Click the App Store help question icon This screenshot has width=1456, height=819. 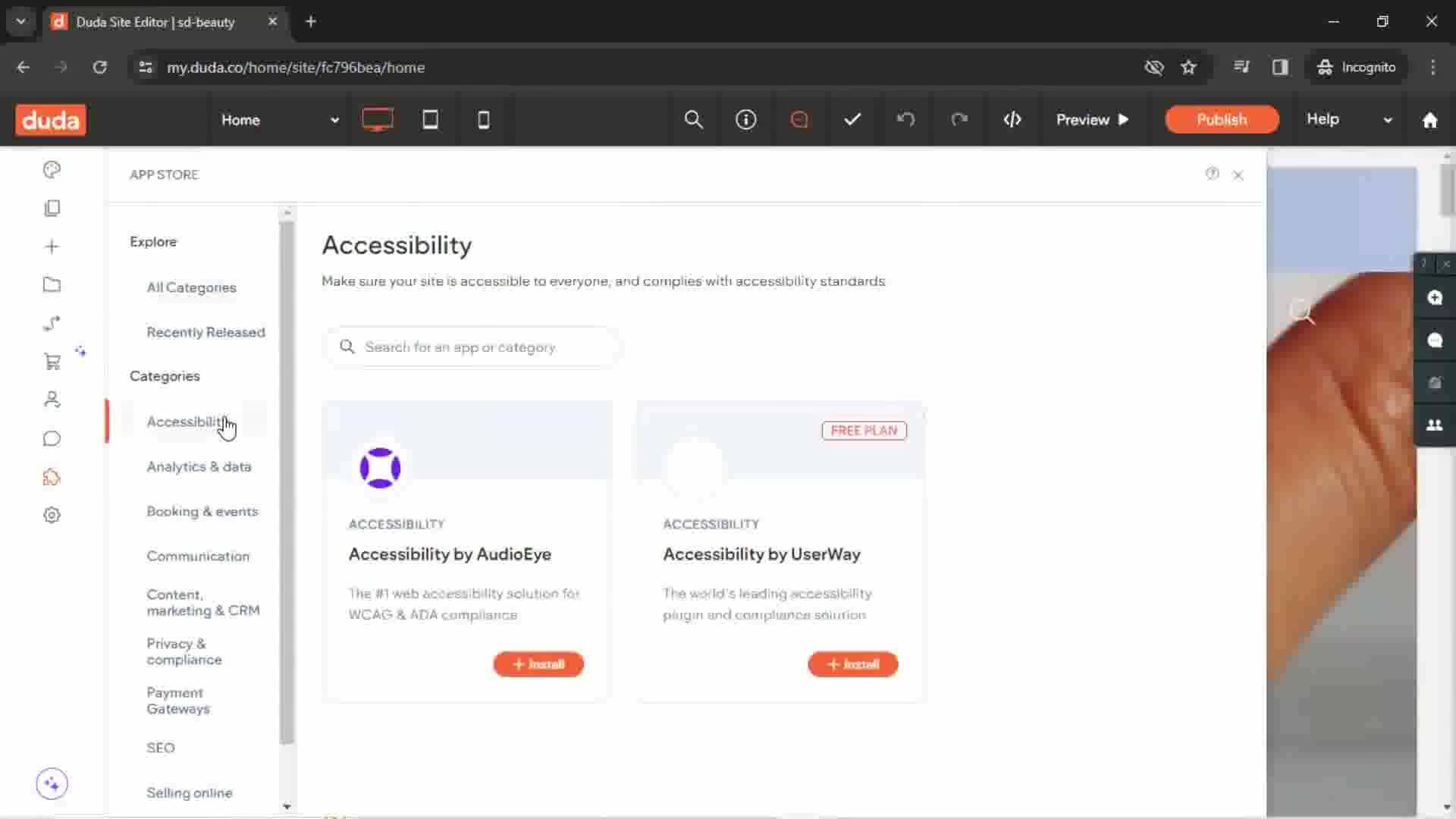[1212, 174]
